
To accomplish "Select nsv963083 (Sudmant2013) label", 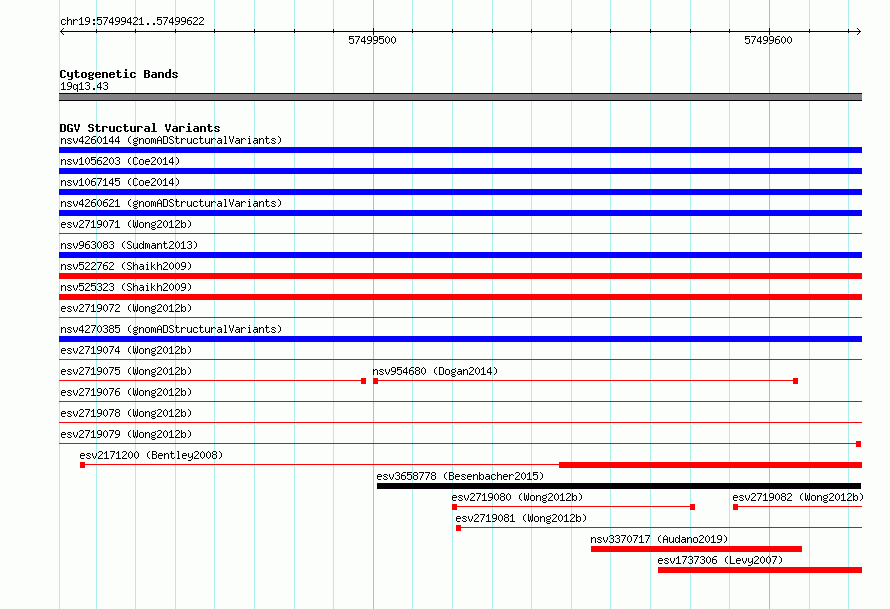I will pyautogui.click(x=129, y=245).
